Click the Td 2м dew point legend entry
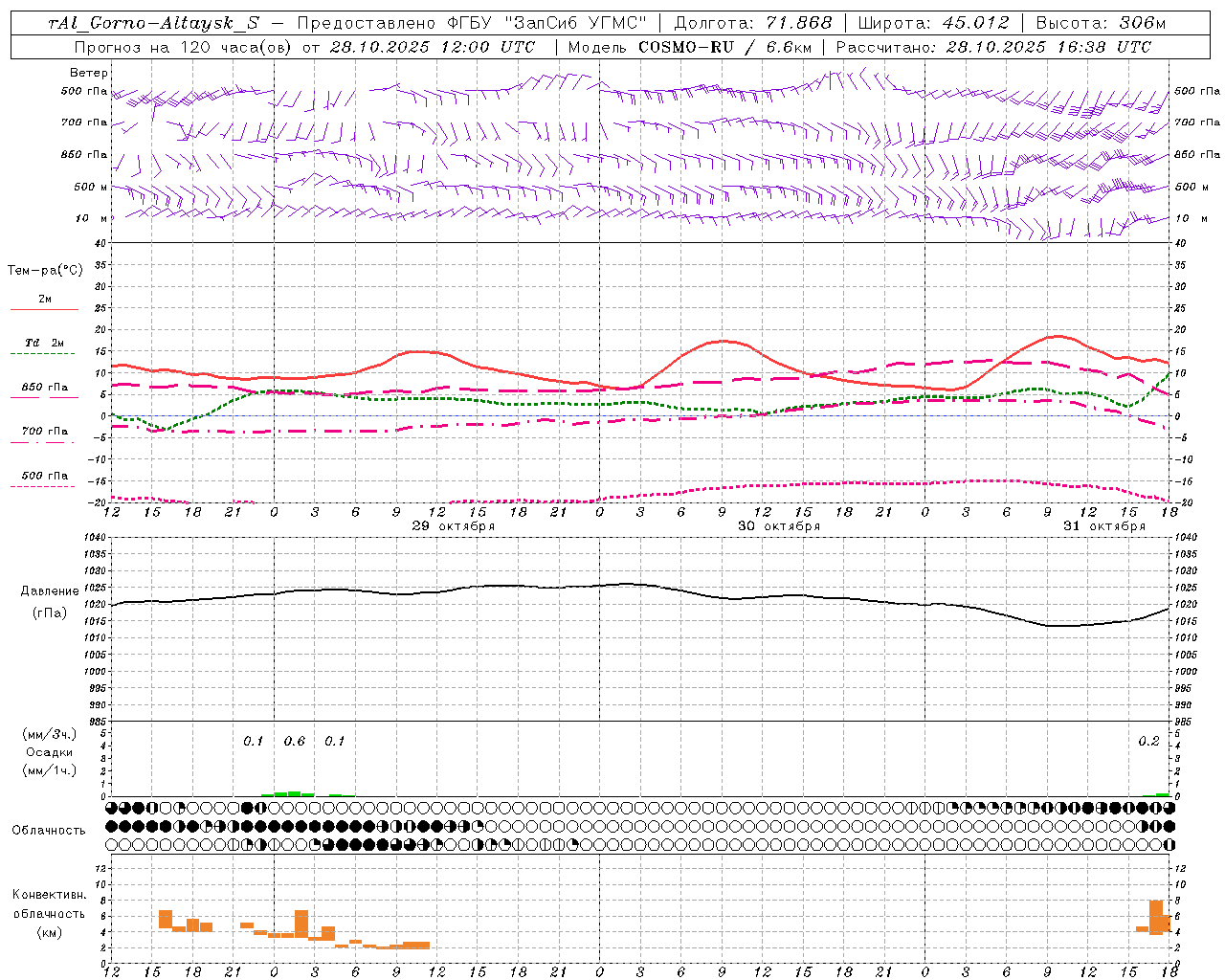 45,343
